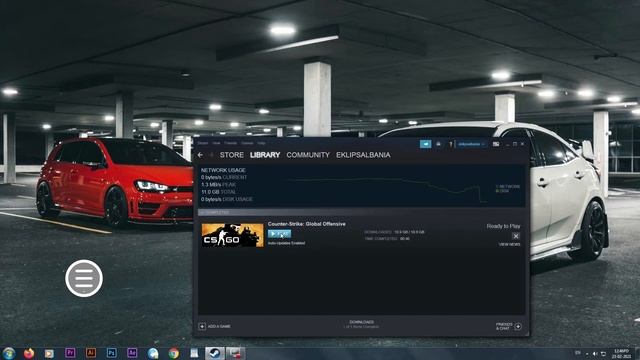Open the screen recorder taskbar icon
640x360 pixels.
click(x=236, y=353)
